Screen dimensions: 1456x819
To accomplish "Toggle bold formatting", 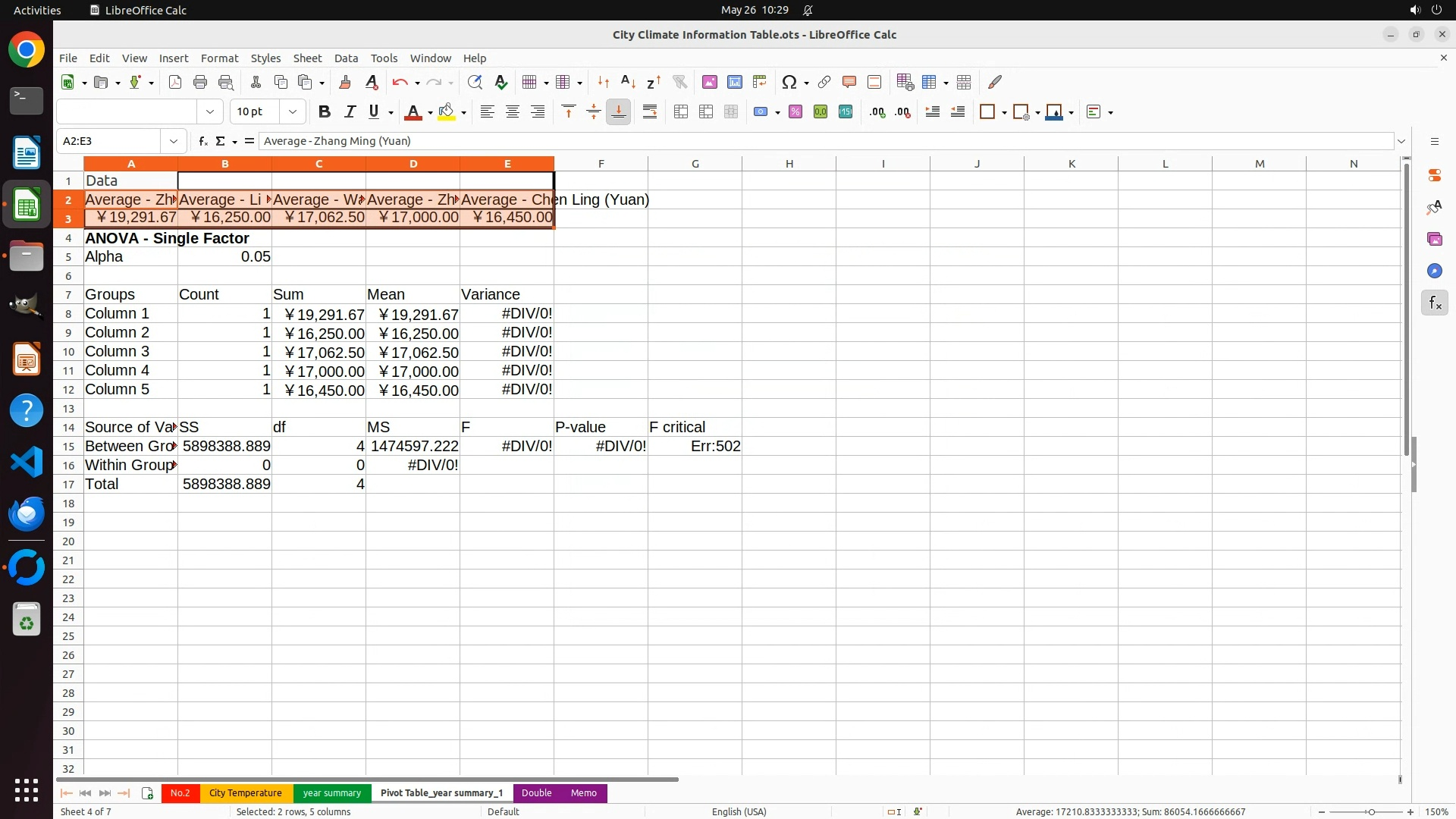I will (x=325, y=112).
